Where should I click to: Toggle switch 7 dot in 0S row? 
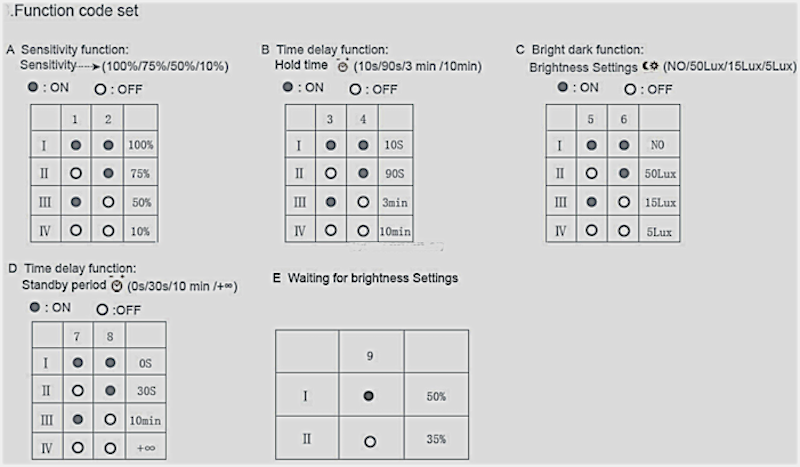pyautogui.click(x=78, y=362)
